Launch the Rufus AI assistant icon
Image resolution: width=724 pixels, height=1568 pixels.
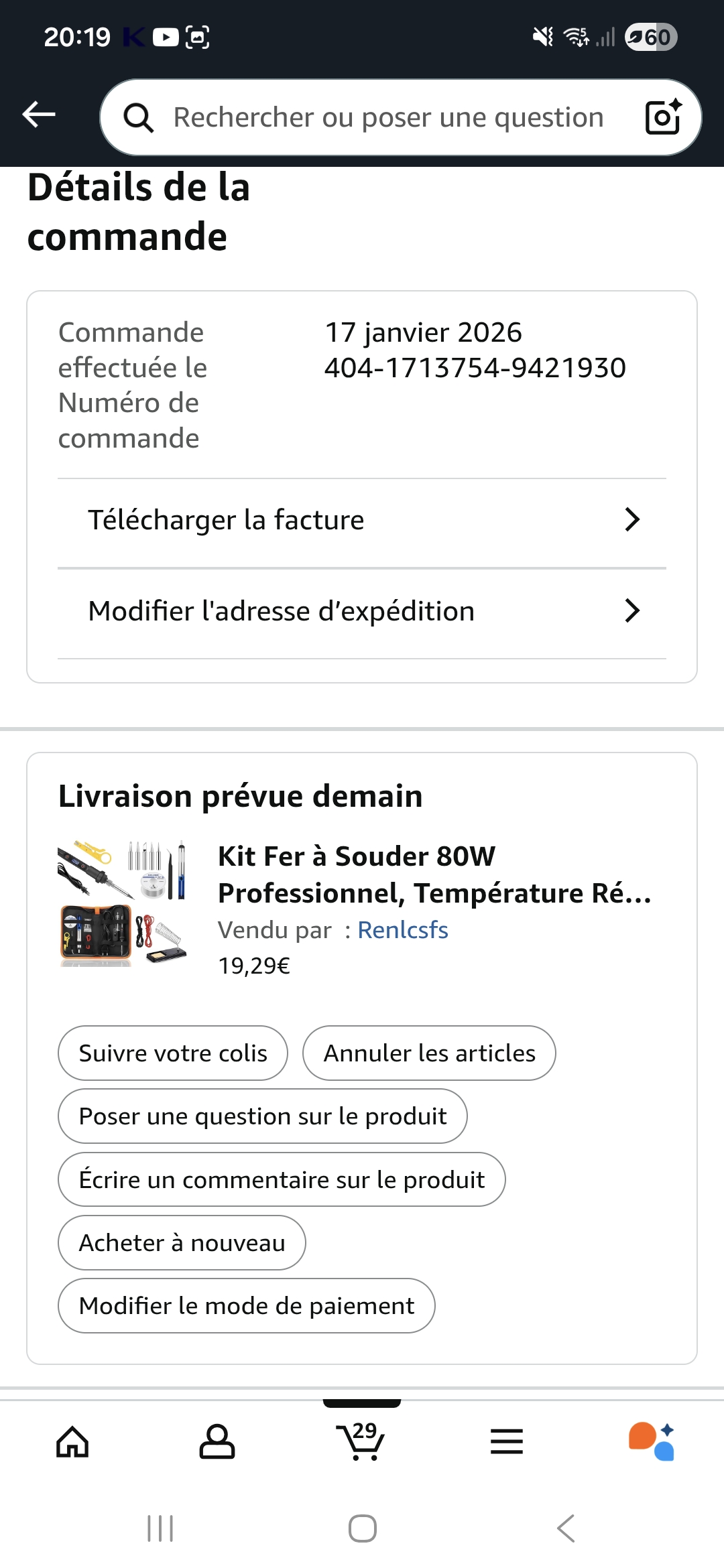pyautogui.click(x=651, y=1441)
